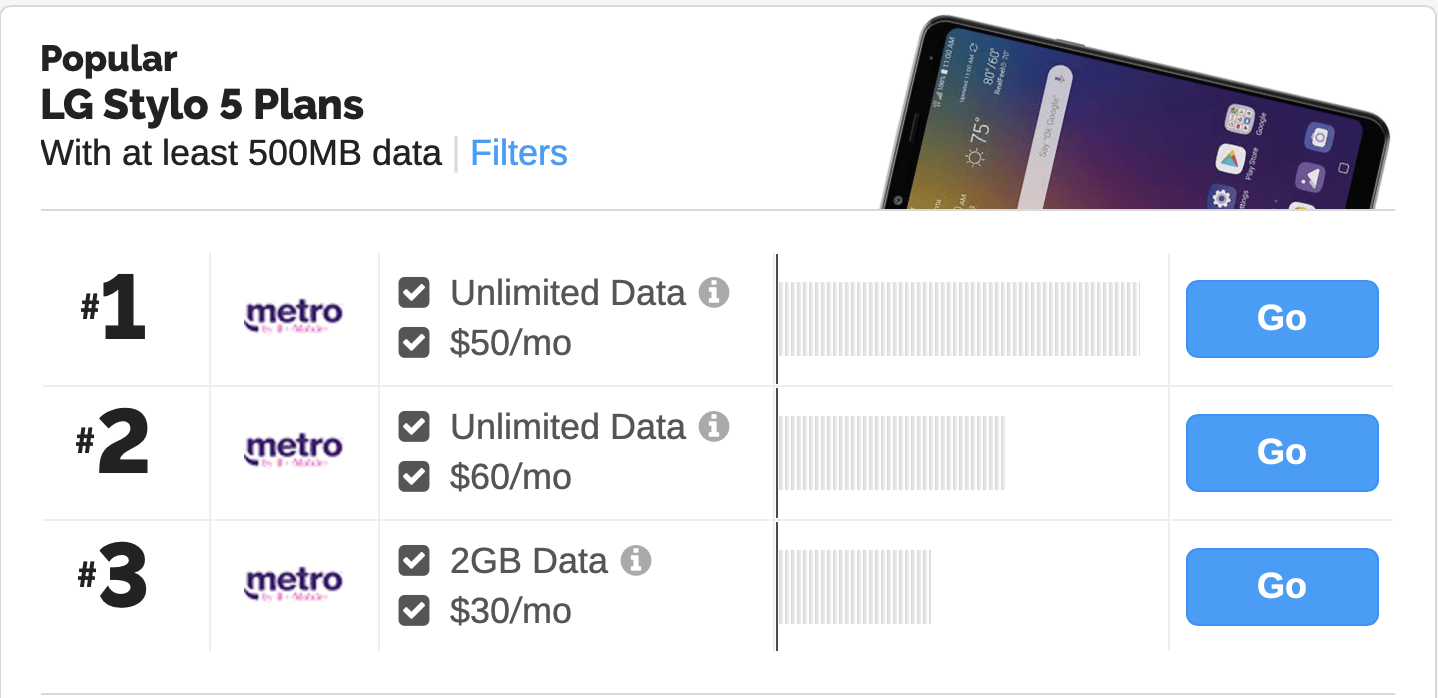Toggle 2GB Data checkbox
Viewport: 1438px width, 698px height.
414,561
